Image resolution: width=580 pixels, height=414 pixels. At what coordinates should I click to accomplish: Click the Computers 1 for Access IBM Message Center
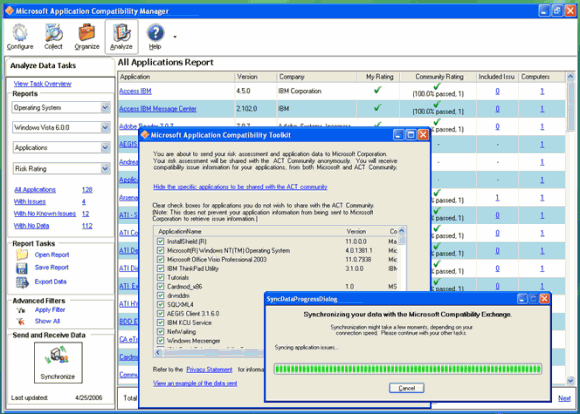click(x=542, y=109)
